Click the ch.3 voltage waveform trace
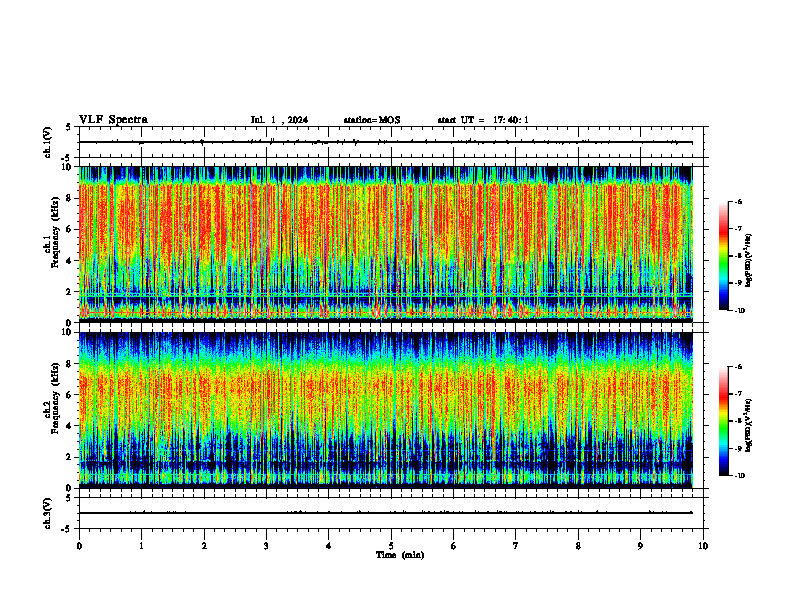The width and height of the screenshot is (792, 612). pyautogui.click(x=386, y=513)
